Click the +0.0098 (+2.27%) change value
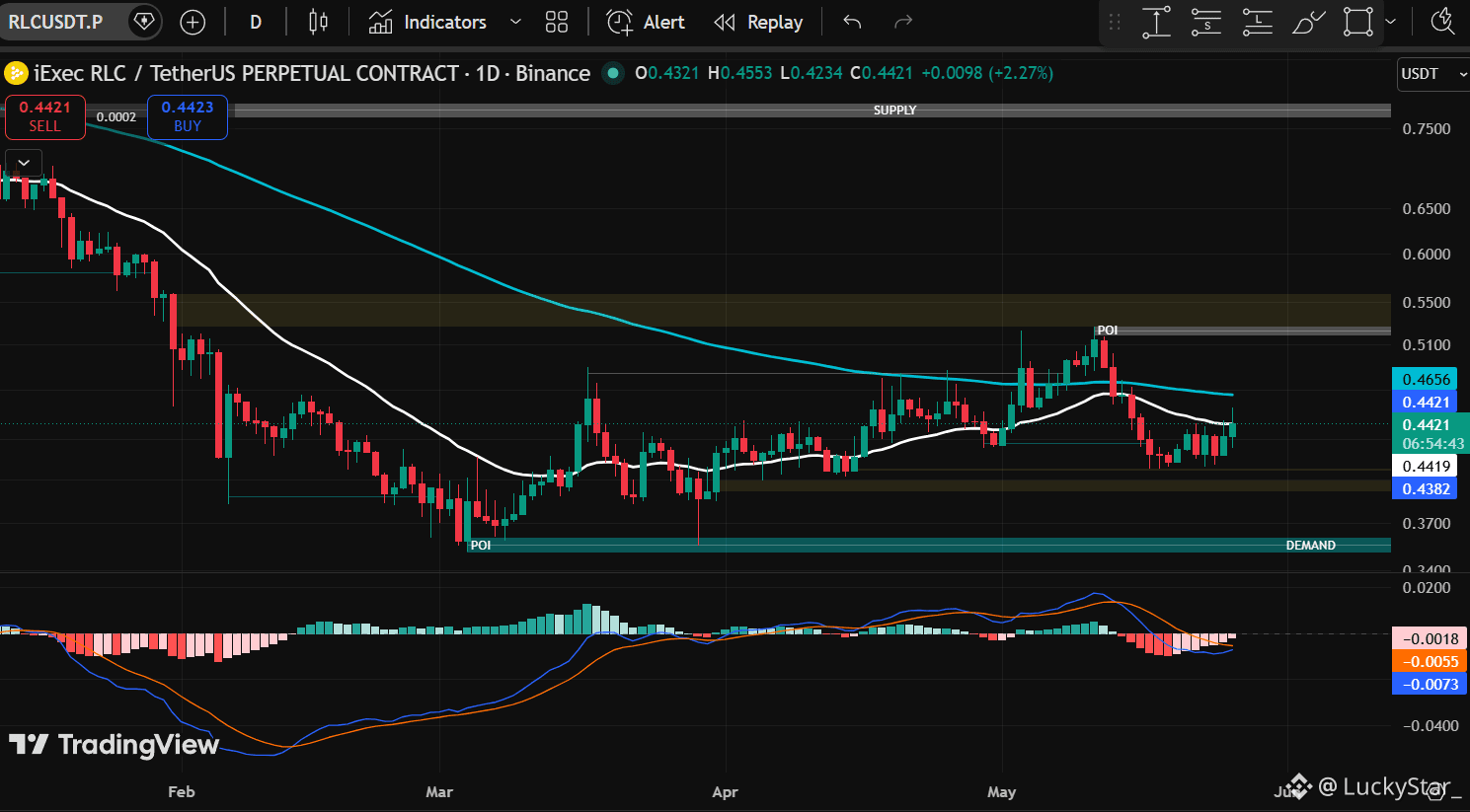This screenshot has height=812, width=1470. pyautogui.click(x=987, y=73)
